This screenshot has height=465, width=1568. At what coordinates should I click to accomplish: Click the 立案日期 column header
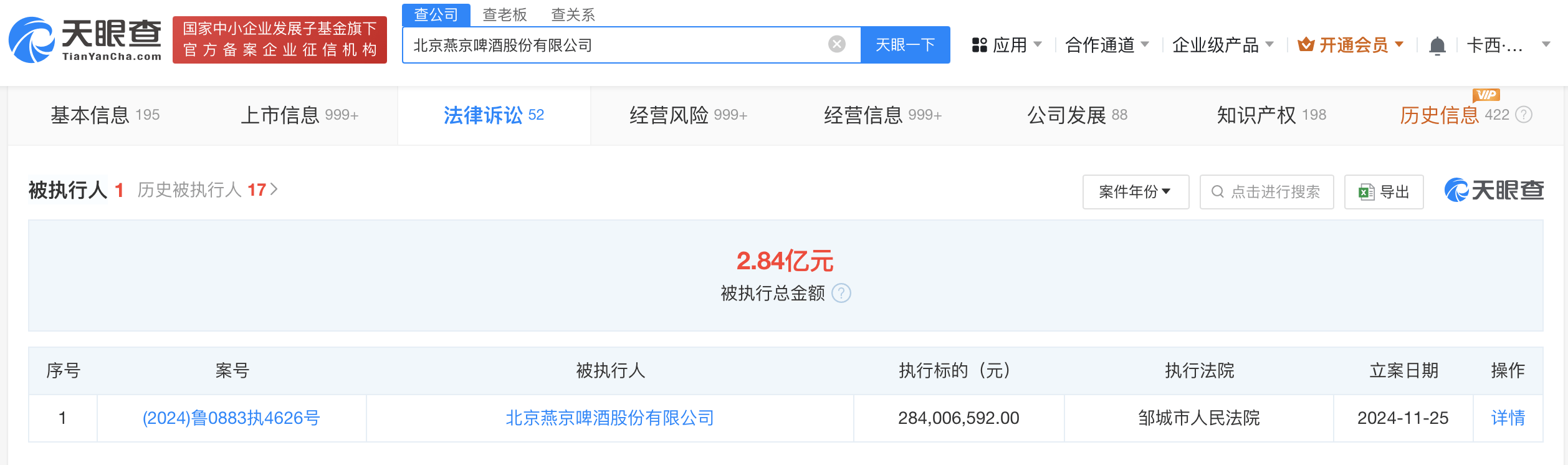[1403, 371]
